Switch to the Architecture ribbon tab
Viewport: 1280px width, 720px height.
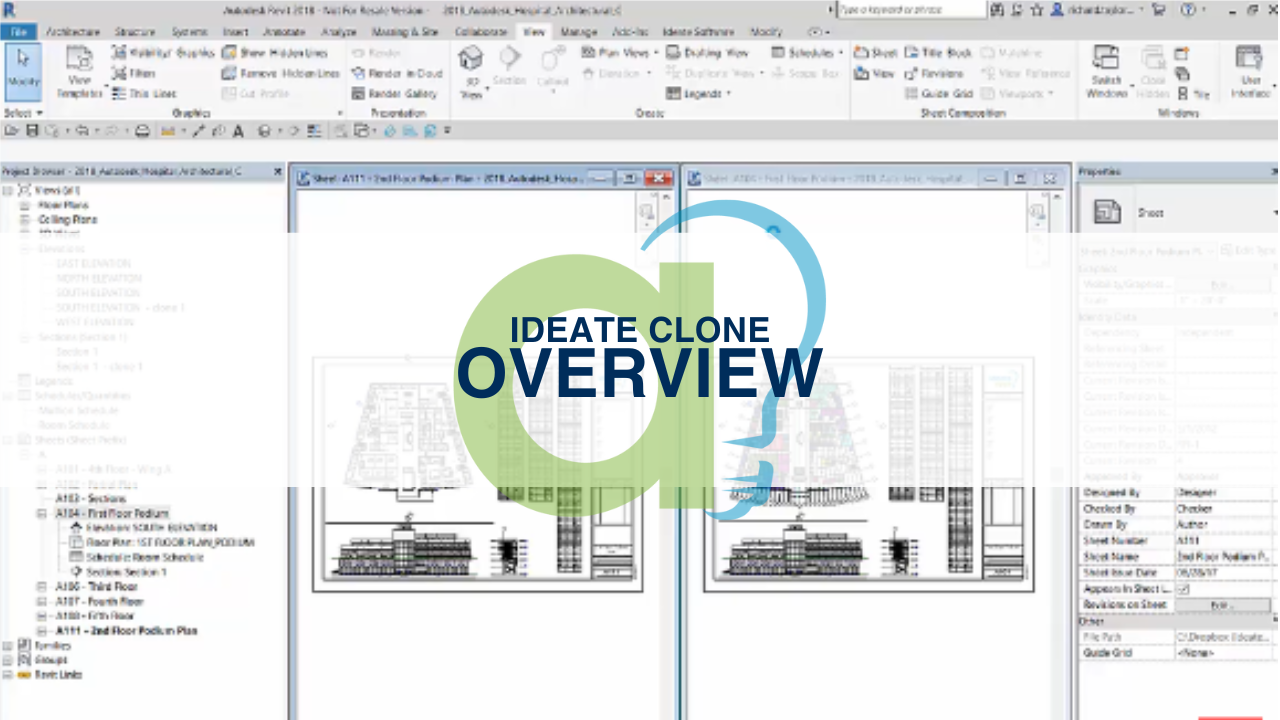(x=73, y=31)
